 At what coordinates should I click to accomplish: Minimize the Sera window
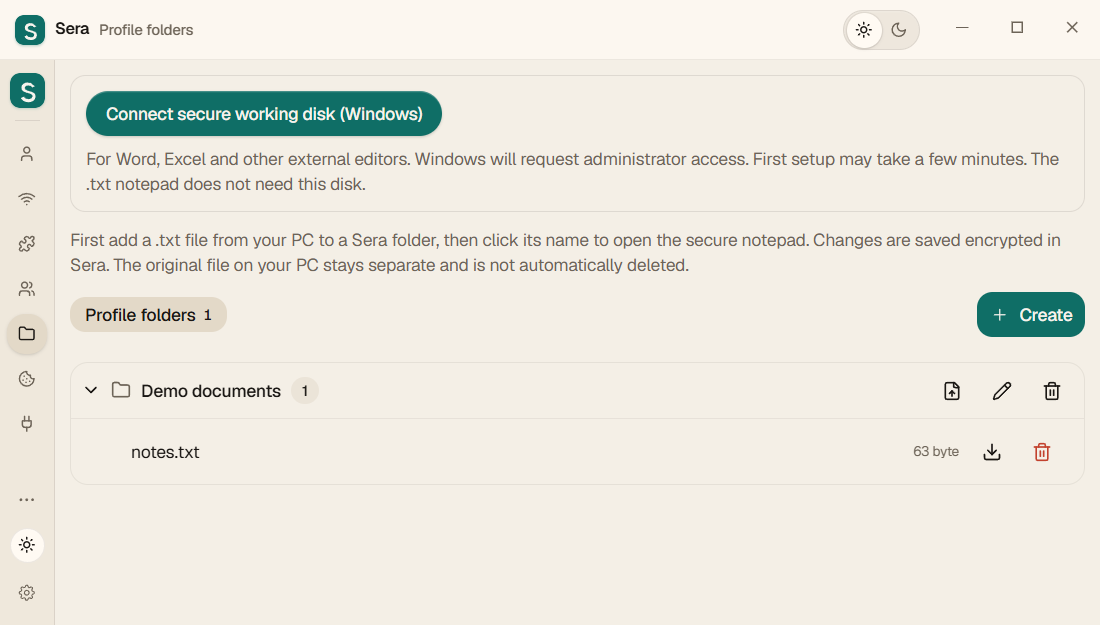point(962,27)
